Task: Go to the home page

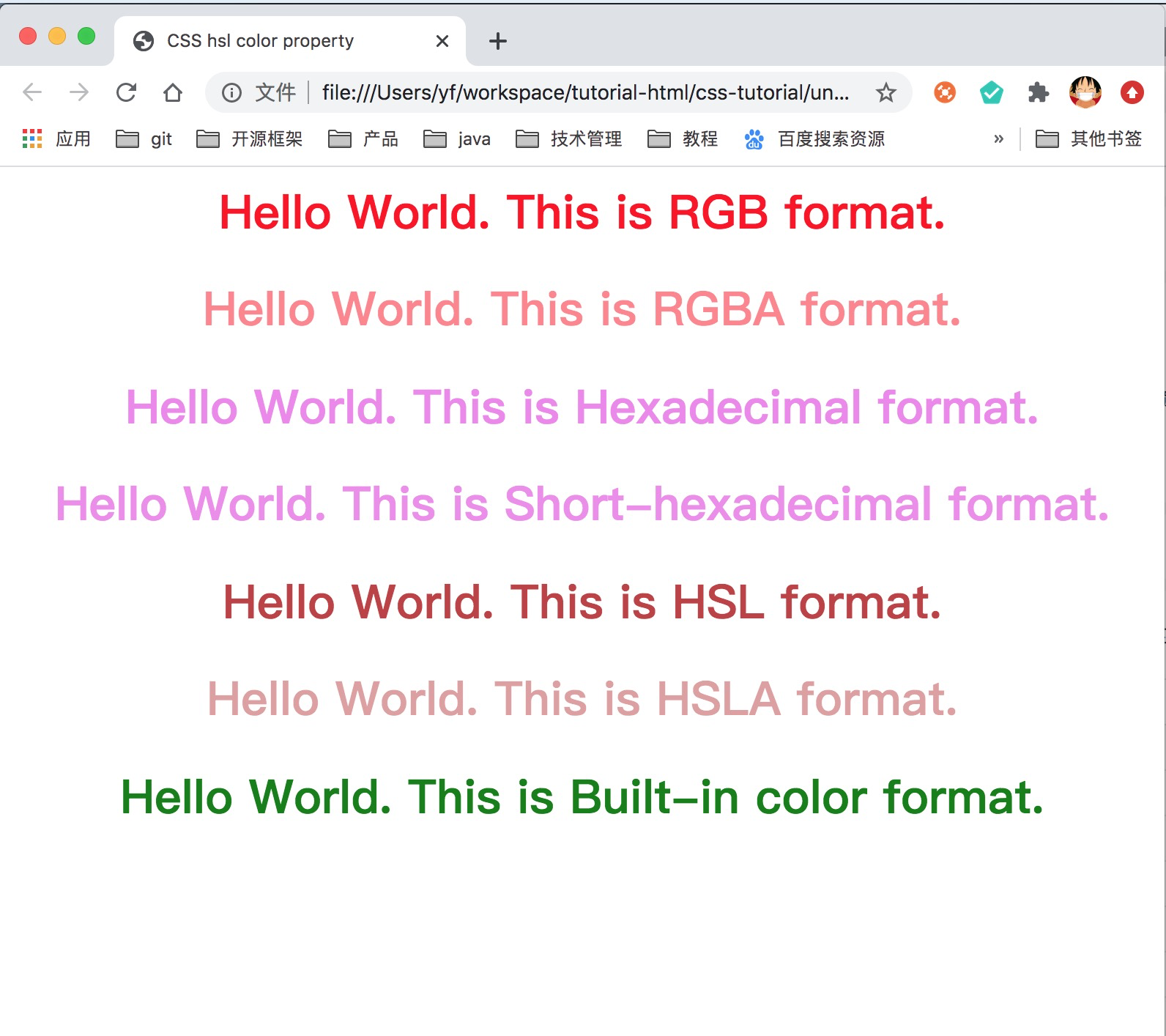Action: tap(173, 92)
